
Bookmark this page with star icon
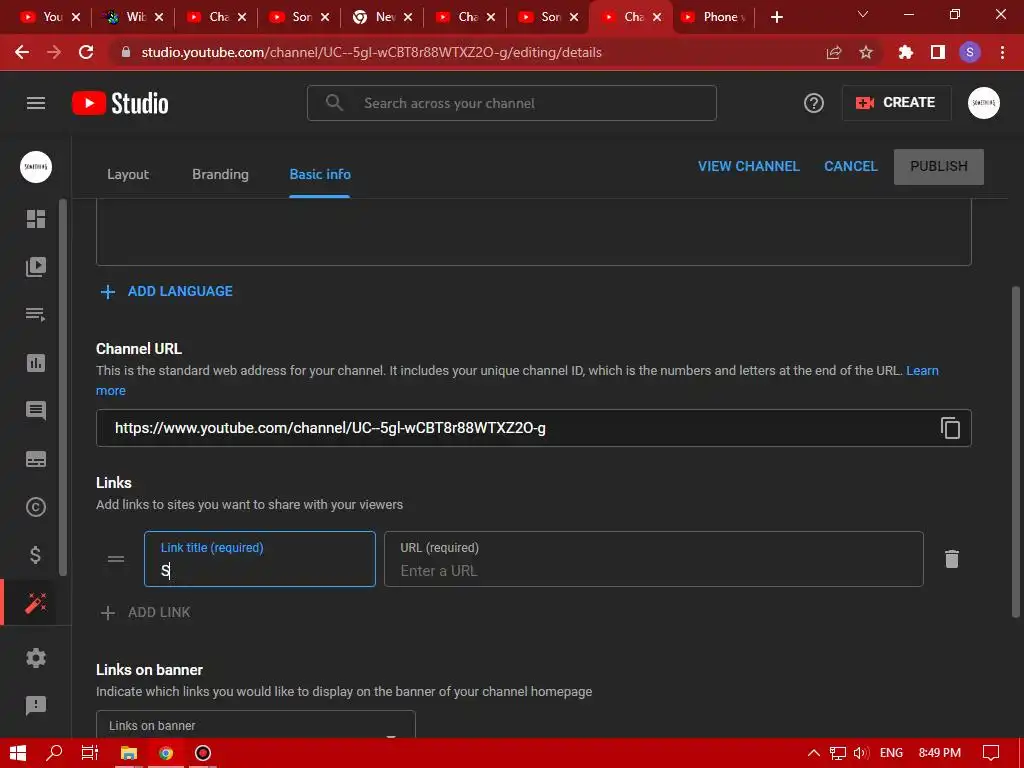click(866, 52)
